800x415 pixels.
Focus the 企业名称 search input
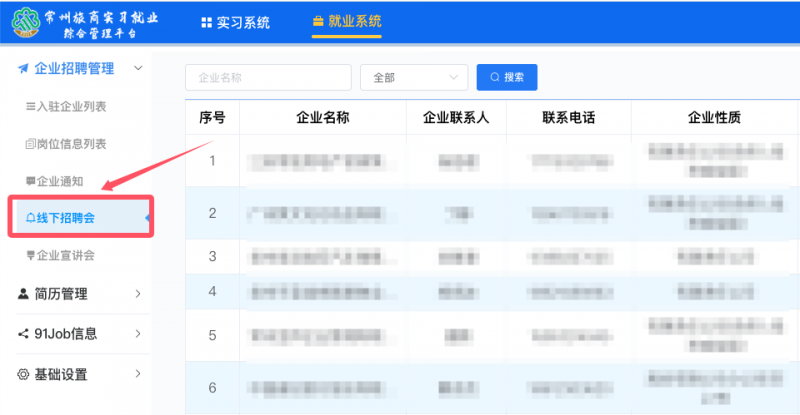click(268, 78)
